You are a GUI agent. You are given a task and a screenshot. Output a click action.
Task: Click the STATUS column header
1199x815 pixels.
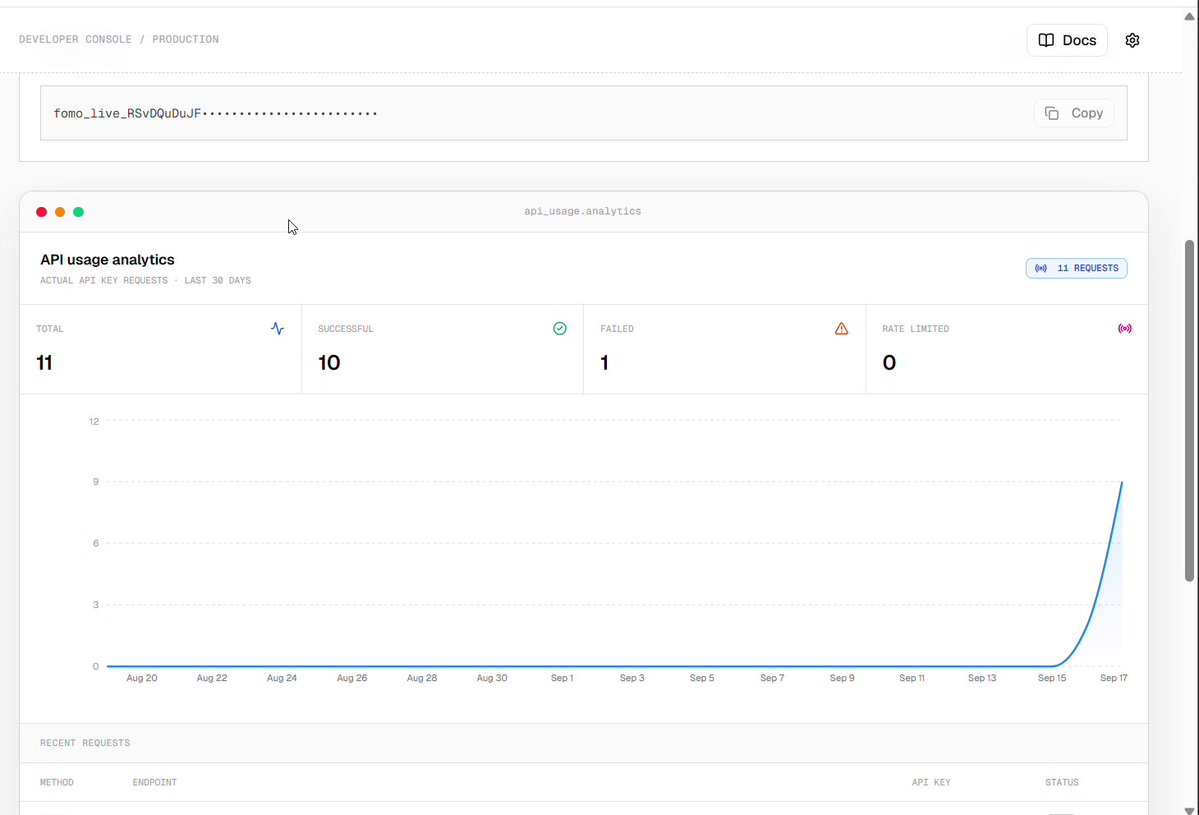[x=1062, y=782]
